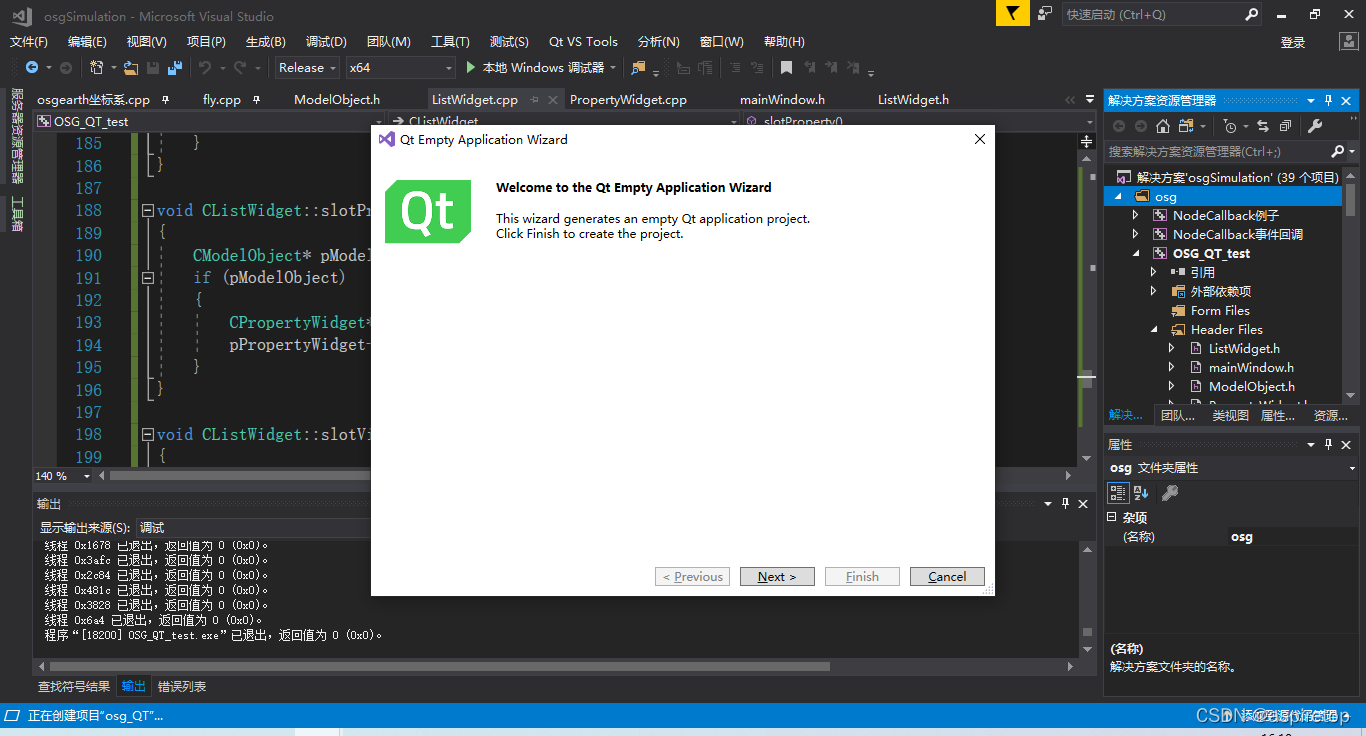1366x736 pixels.
Task: Switch to the 类视图 panel tab
Action: coord(1230,416)
